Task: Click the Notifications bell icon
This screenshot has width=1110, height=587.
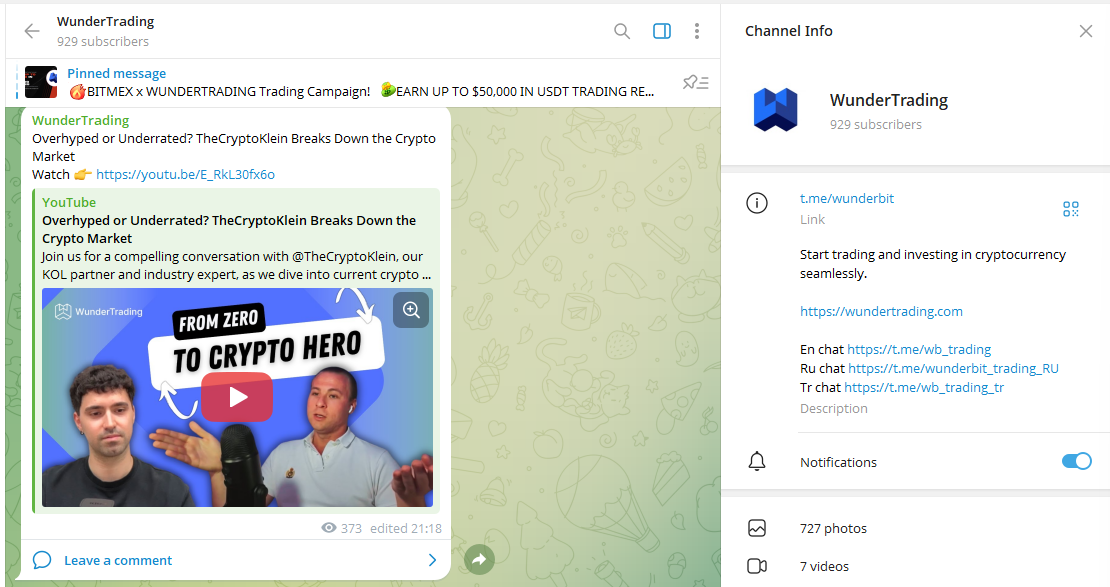Action: (757, 462)
